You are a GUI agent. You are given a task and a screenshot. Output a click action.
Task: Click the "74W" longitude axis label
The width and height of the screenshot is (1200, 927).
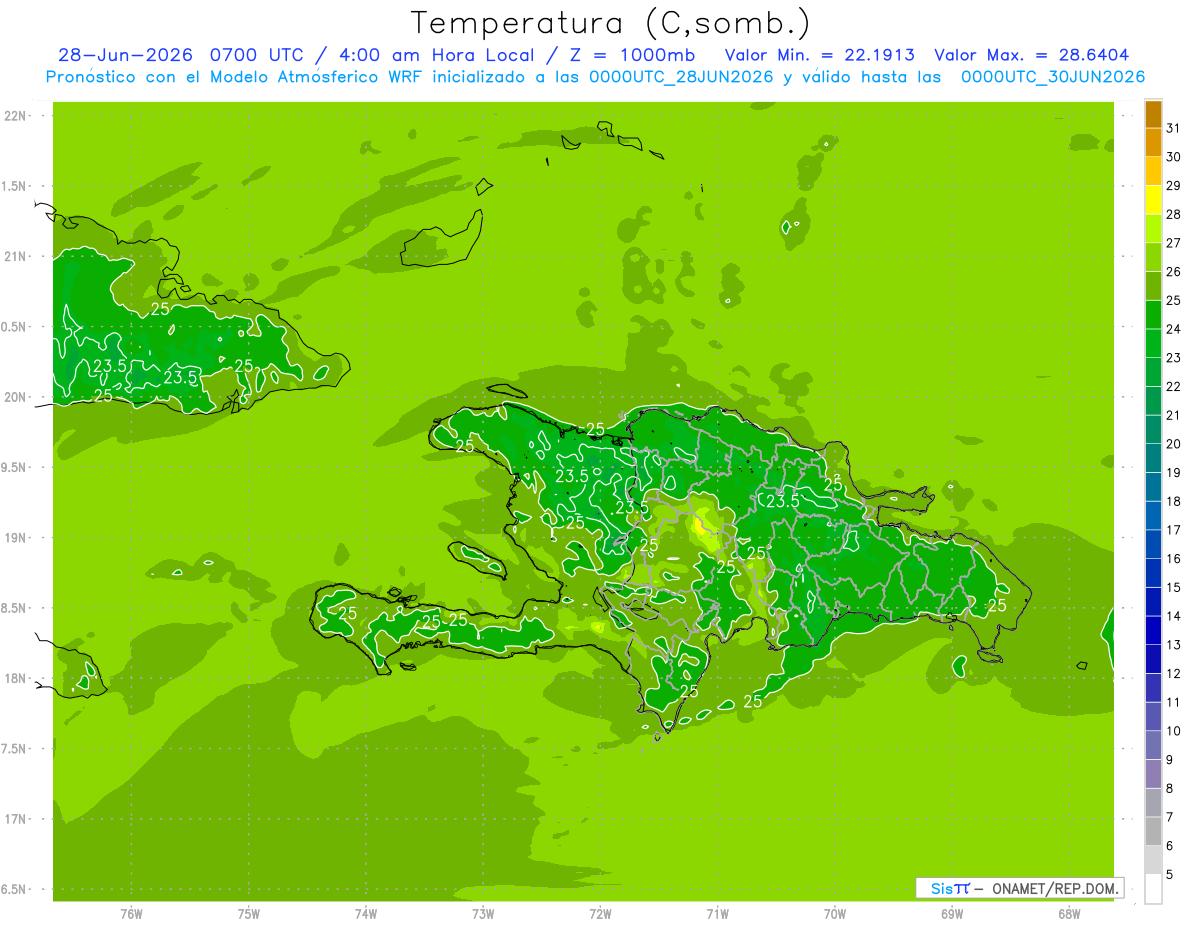tap(366, 913)
